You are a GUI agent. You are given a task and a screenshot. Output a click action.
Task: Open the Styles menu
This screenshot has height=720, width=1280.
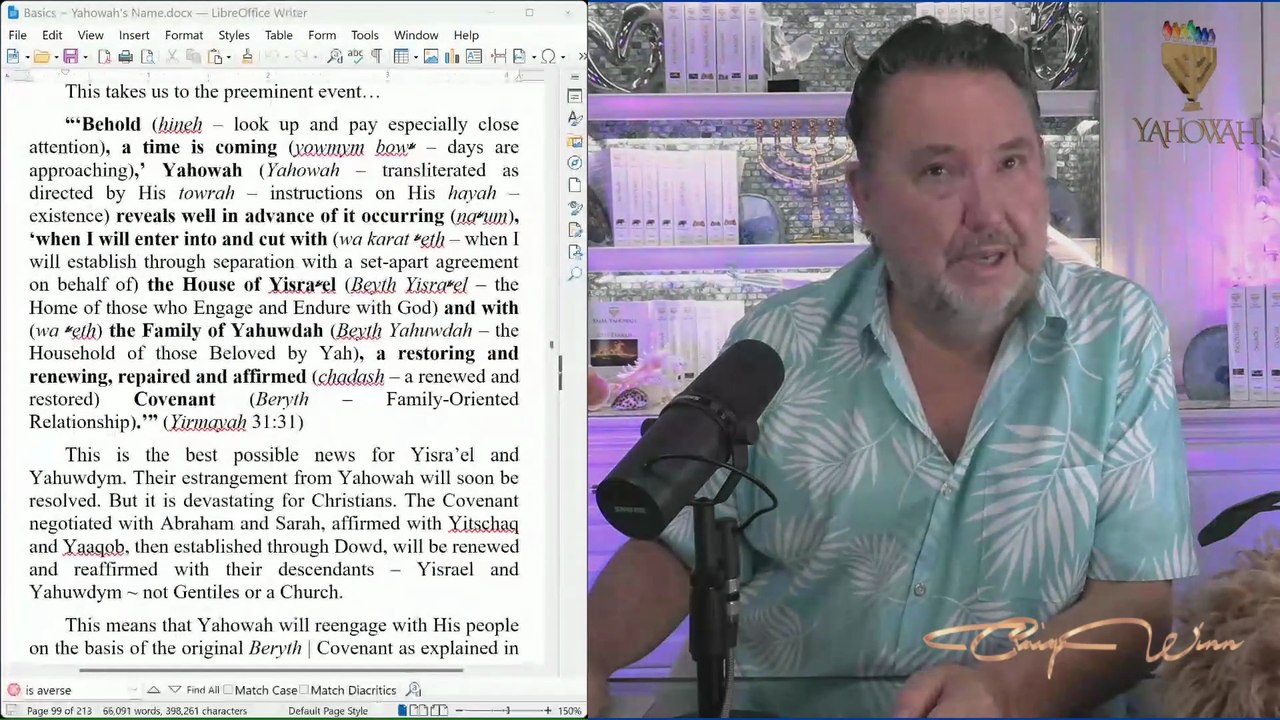(234, 35)
